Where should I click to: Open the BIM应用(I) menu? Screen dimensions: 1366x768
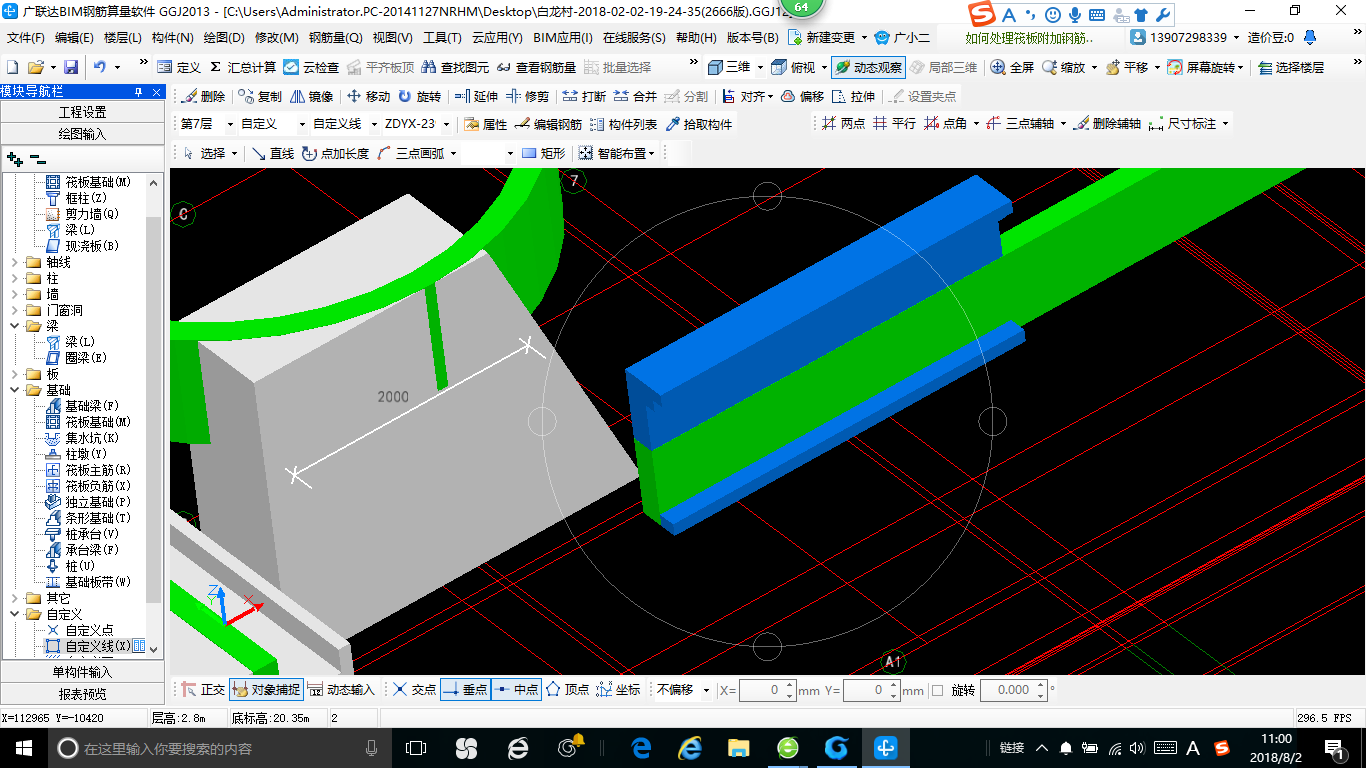pyautogui.click(x=563, y=38)
